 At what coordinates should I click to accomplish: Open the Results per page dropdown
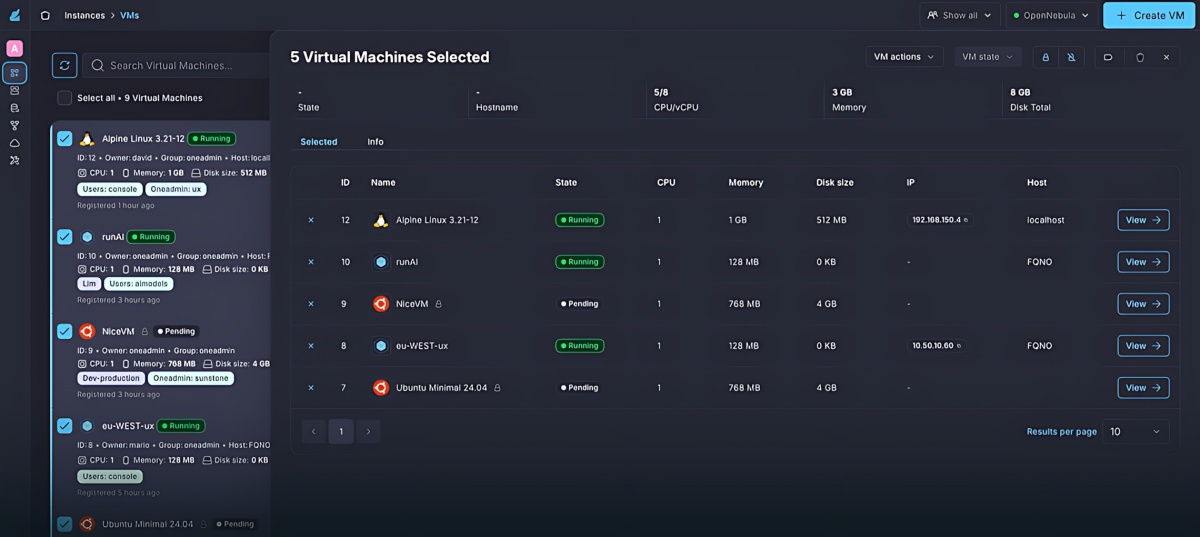pos(1135,431)
